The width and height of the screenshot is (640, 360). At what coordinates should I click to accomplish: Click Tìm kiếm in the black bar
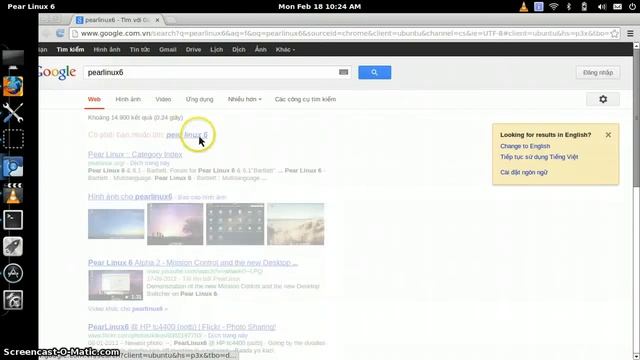click(x=70, y=49)
